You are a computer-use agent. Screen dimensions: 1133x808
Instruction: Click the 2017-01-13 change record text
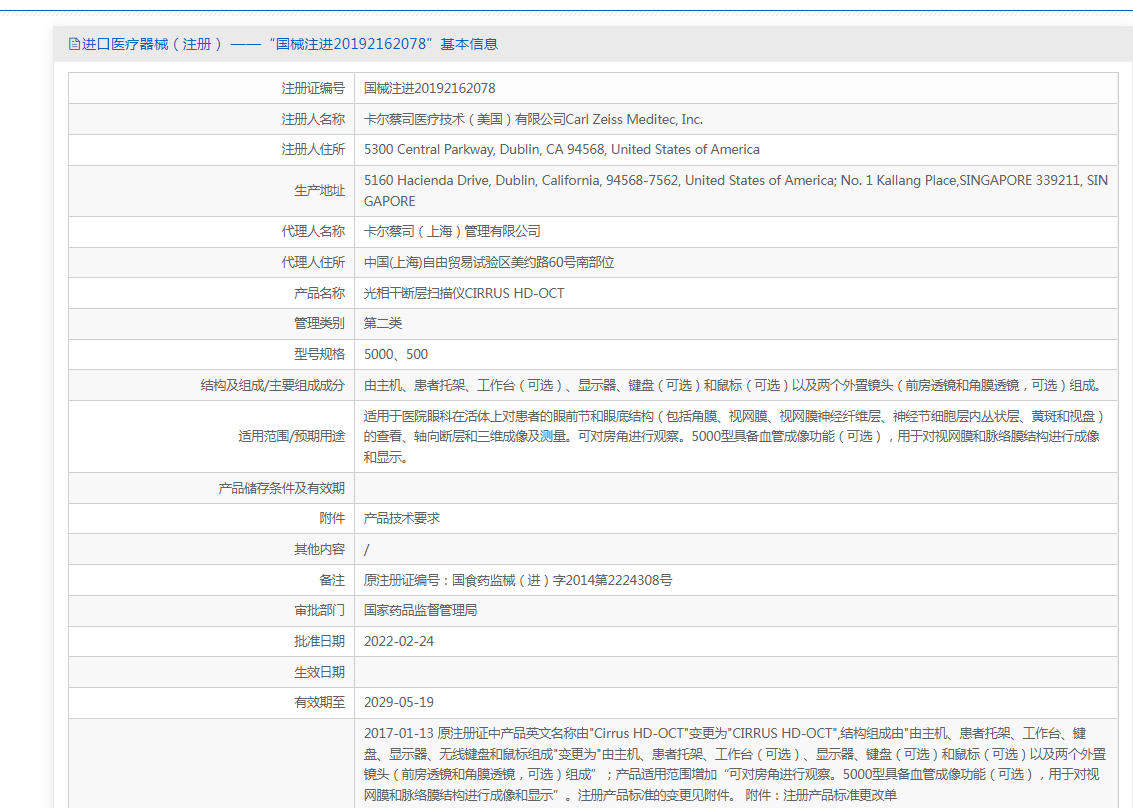pos(733,763)
